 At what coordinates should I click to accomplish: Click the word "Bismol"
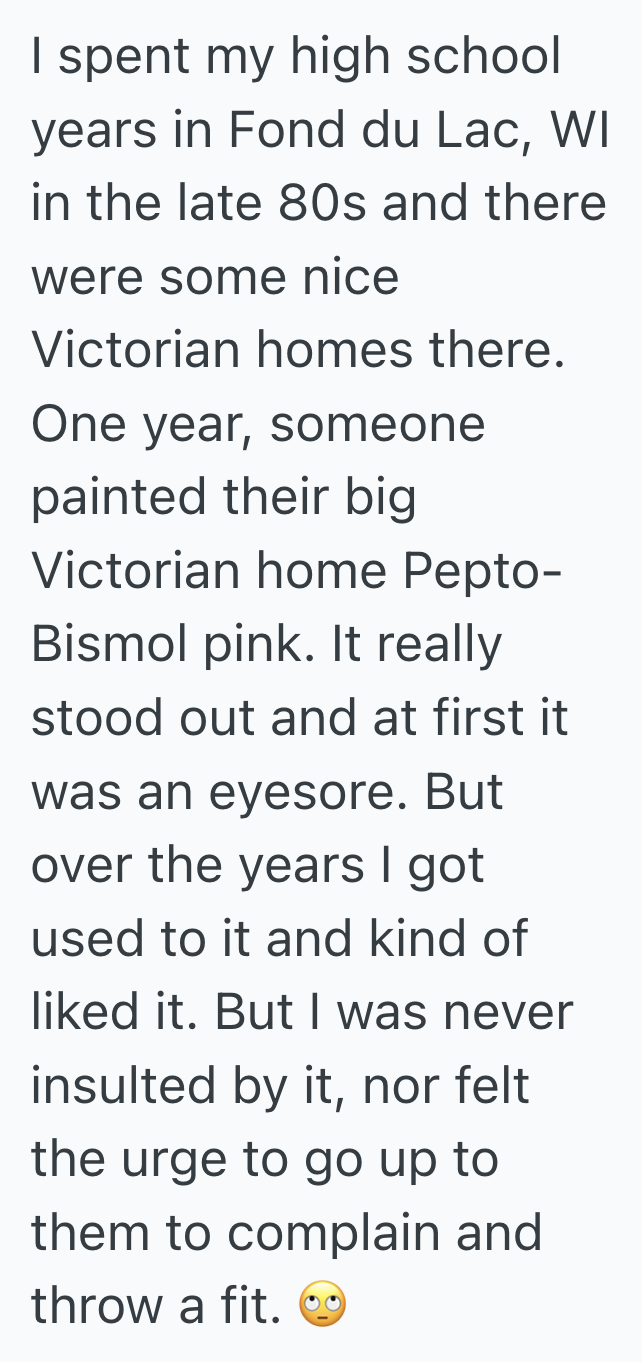click(108, 645)
